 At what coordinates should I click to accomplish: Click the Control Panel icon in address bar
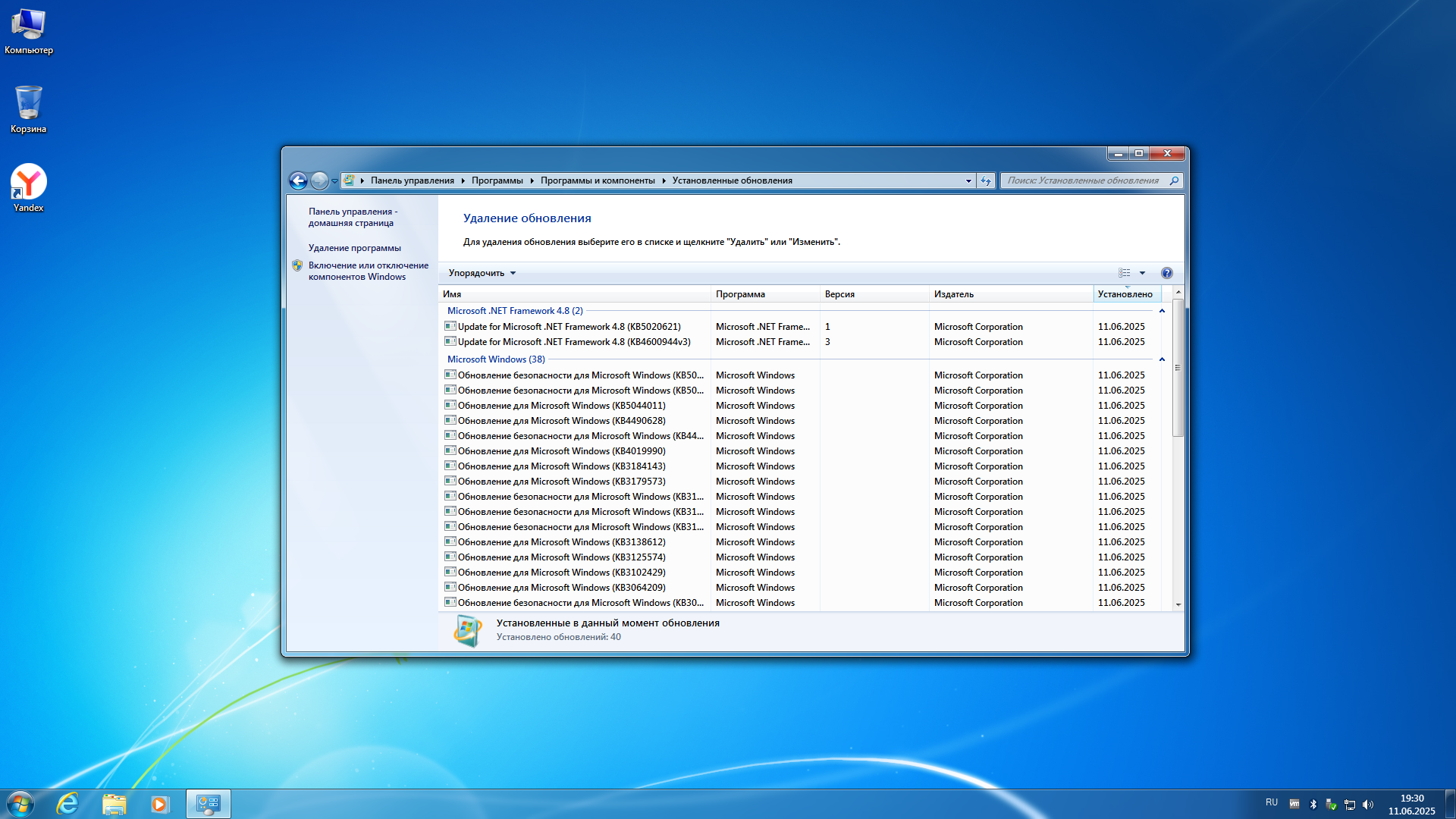click(x=349, y=180)
